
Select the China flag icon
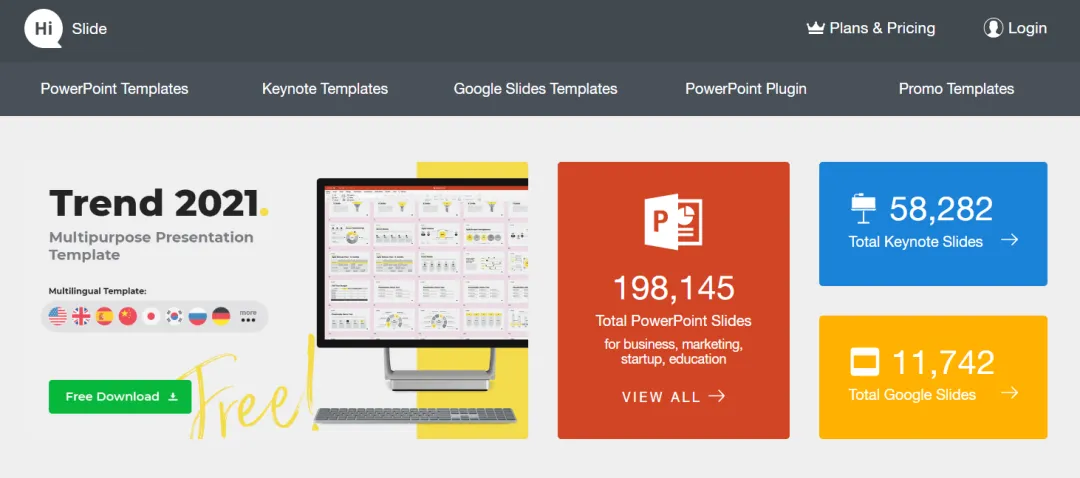point(128,316)
